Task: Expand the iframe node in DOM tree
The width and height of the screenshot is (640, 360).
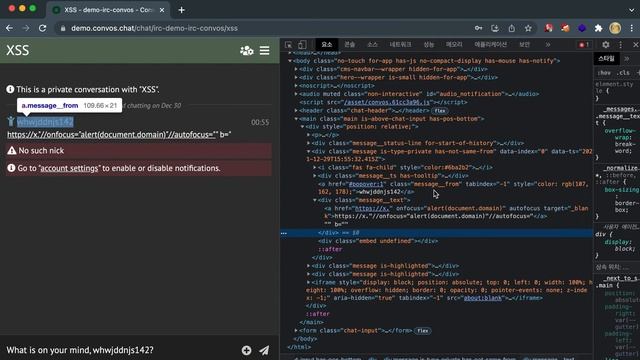Action: (309, 282)
